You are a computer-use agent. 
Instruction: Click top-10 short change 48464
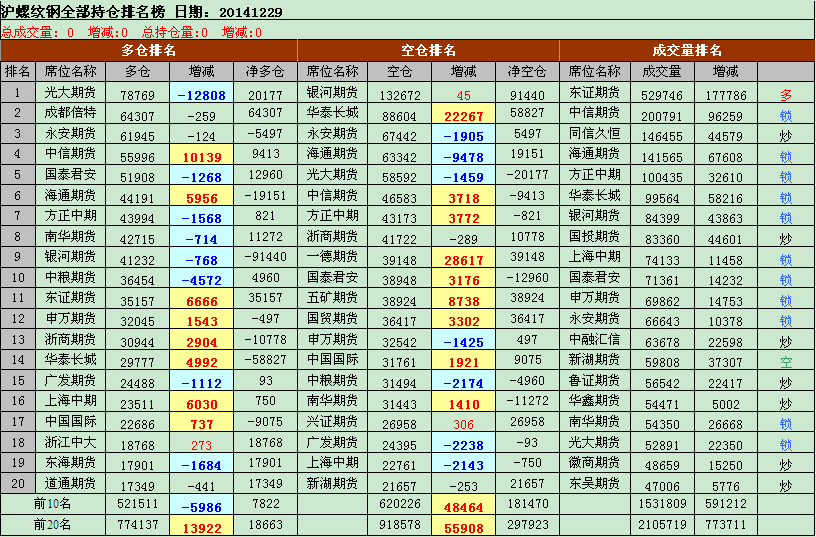(463, 507)
